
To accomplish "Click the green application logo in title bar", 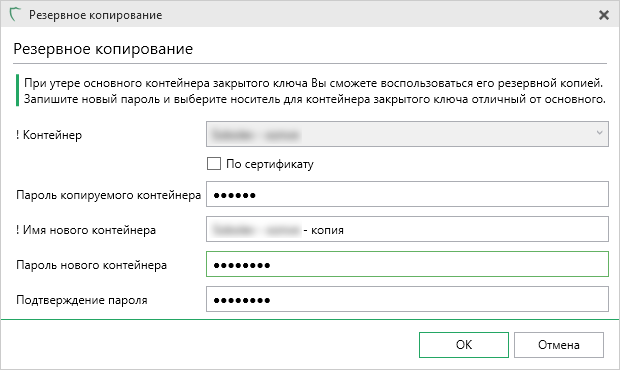I will coord(15,15).
